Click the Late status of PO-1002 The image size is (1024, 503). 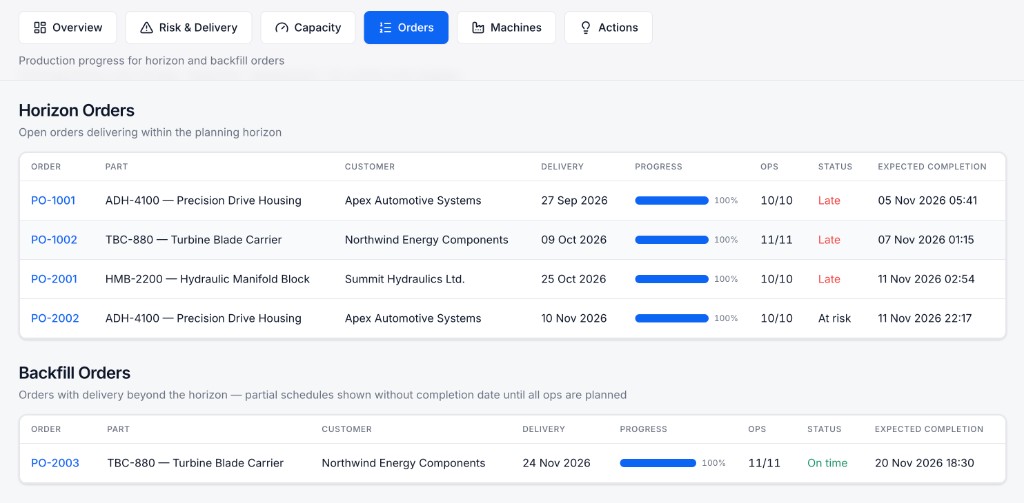(829, 240)
